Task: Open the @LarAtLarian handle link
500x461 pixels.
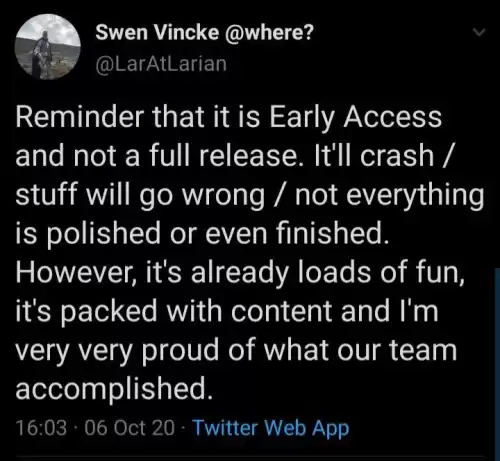Action: pos(161,64)
